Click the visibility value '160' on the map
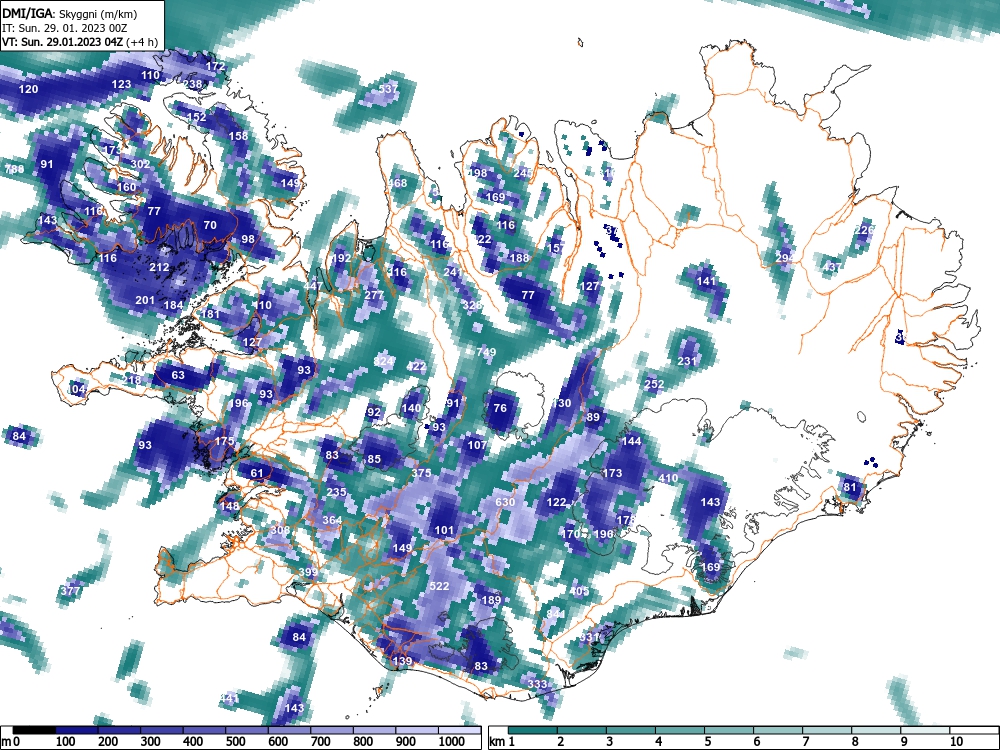This screenshot has width=1000, height=750. coord(126,188)
